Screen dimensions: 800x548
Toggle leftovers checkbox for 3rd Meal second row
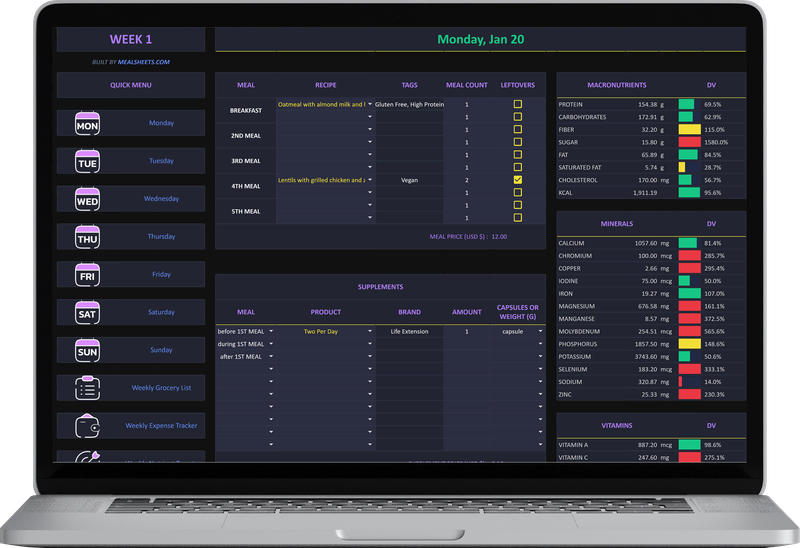tap(517, 167)
